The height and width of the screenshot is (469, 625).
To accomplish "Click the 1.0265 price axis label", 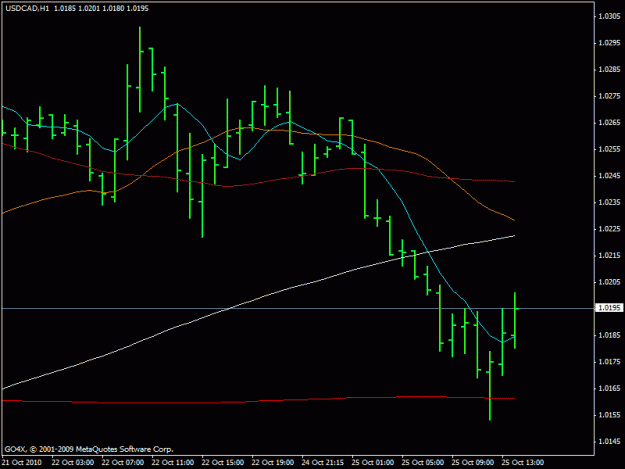I will pyautogui.click(x=610, y=122).
